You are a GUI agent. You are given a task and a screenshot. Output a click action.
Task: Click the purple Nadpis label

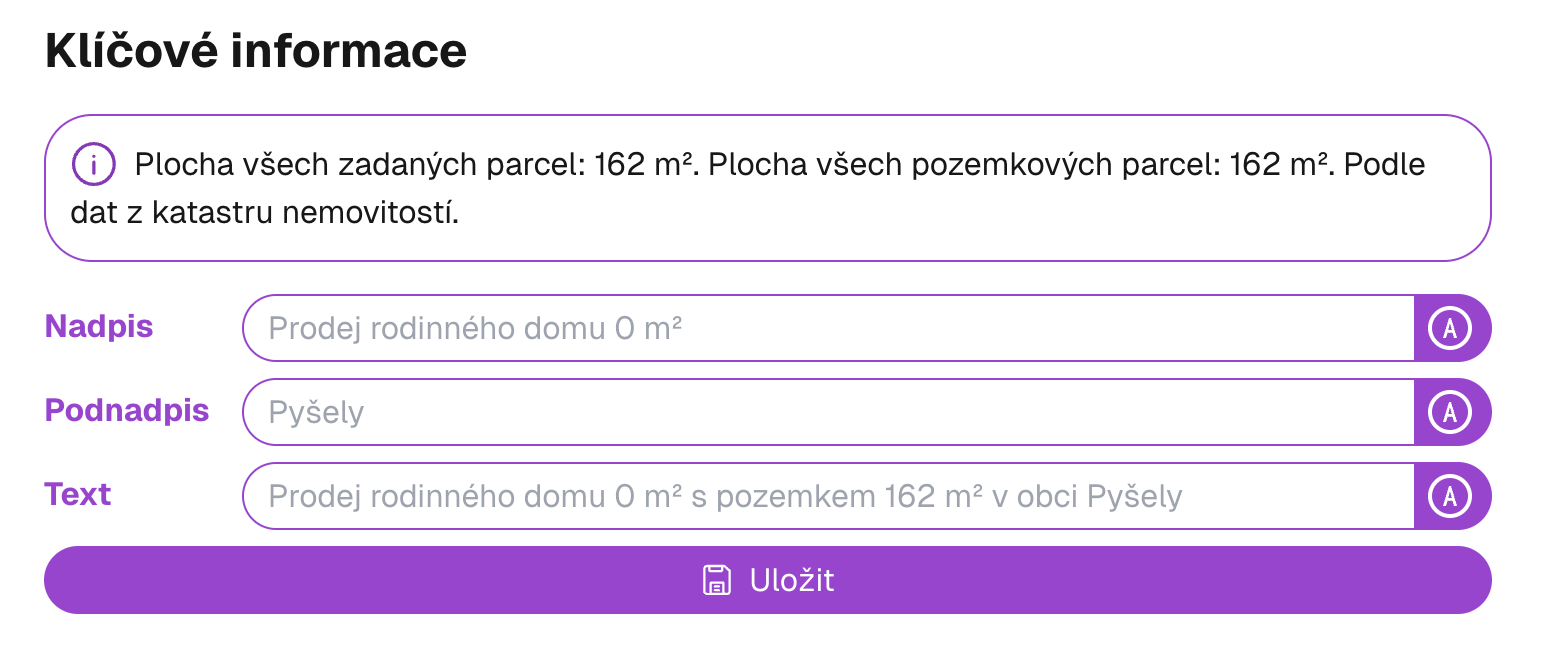coord(97,327)
